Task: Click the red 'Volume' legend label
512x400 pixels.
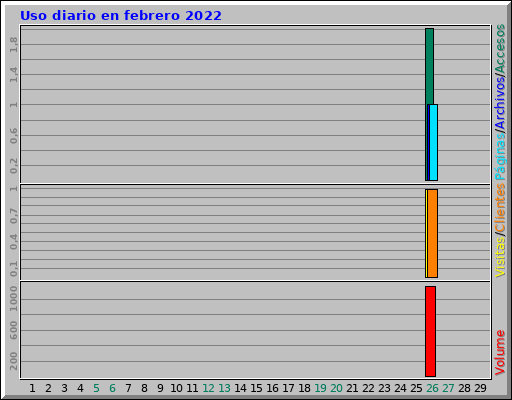Action: click(500, 353)
